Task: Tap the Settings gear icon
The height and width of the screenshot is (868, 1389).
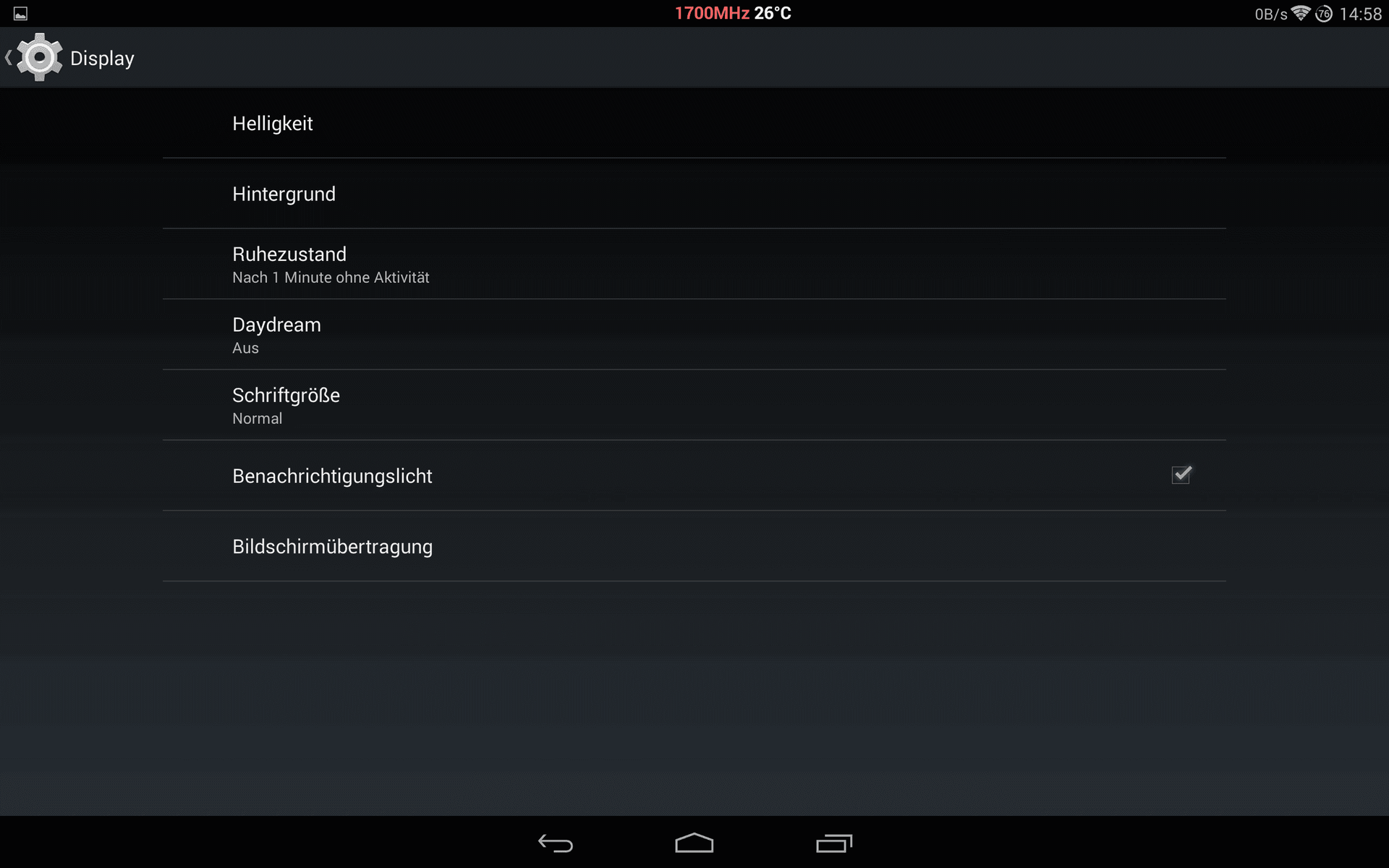Action: tap(40, 57)
